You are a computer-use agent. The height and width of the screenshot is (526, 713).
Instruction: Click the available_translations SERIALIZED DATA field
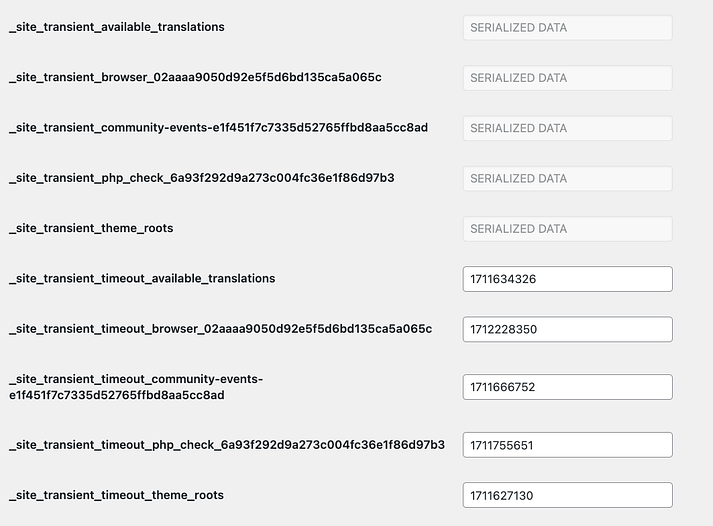click(x=567, y=28)
